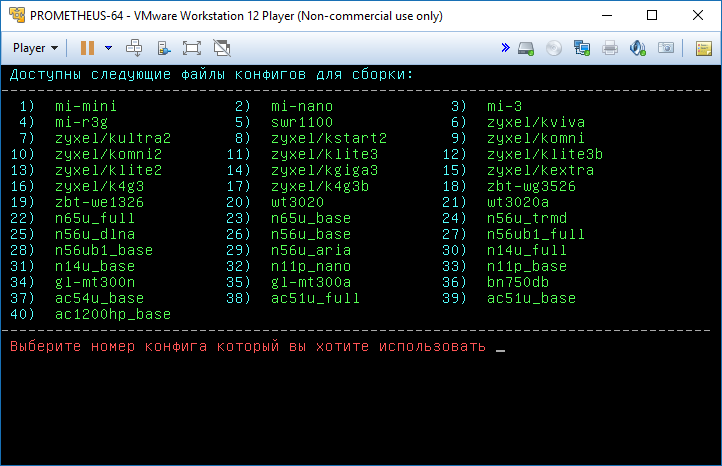Click the 'wt3020' entry numbered 20
722x466 pixels.
click(x=297, y=202)
